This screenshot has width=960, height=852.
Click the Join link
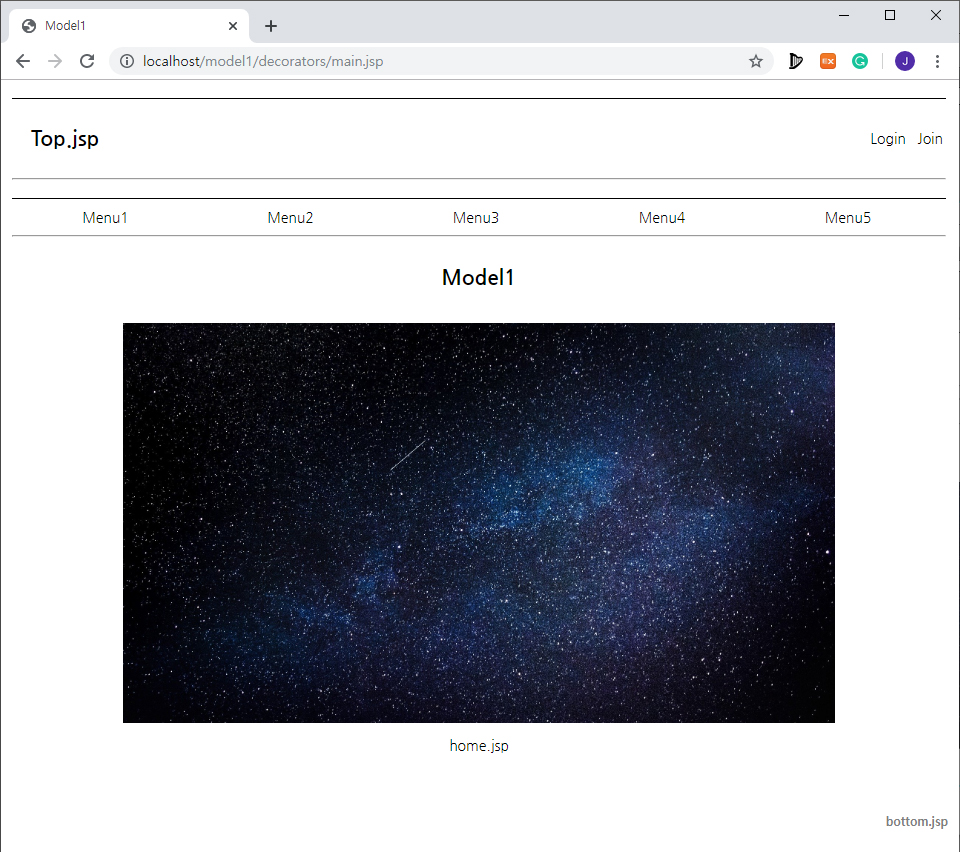point(929,138)
